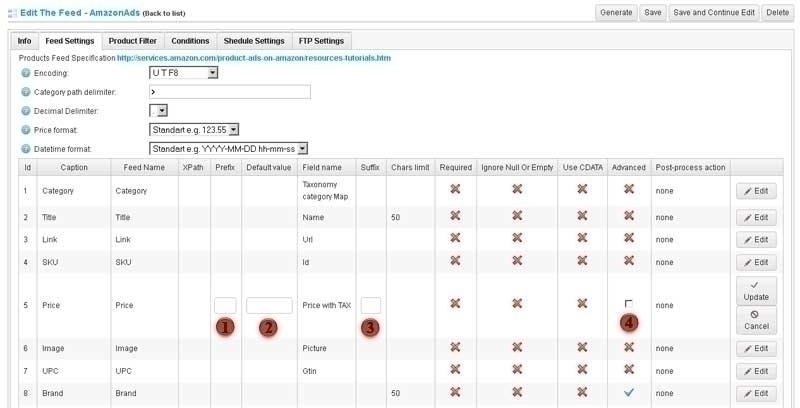Switch to the FTP Settings tab
Viewport: 800px width, 408px height.
pos(322,41)
